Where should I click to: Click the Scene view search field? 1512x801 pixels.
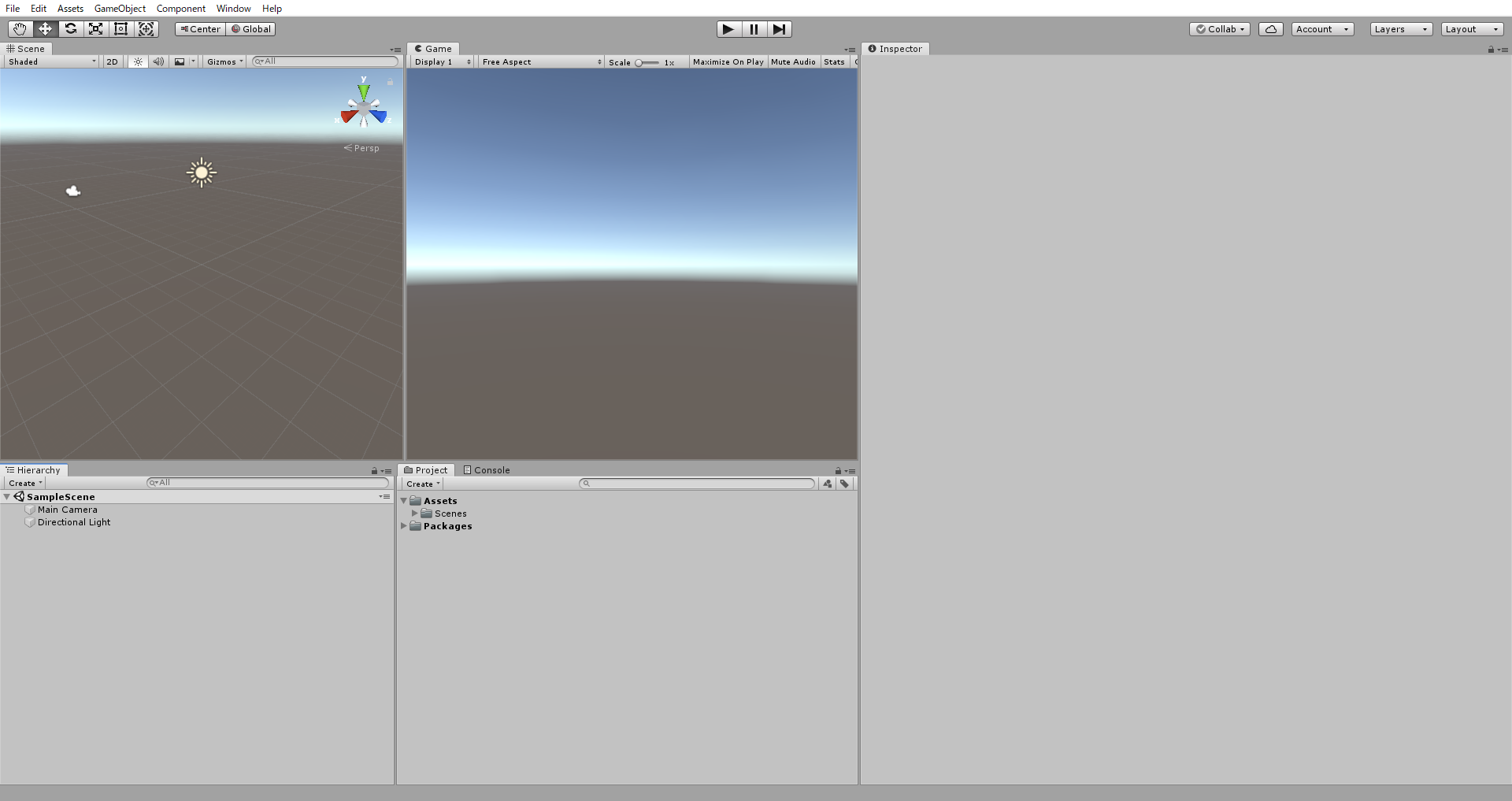coord(325,61)
